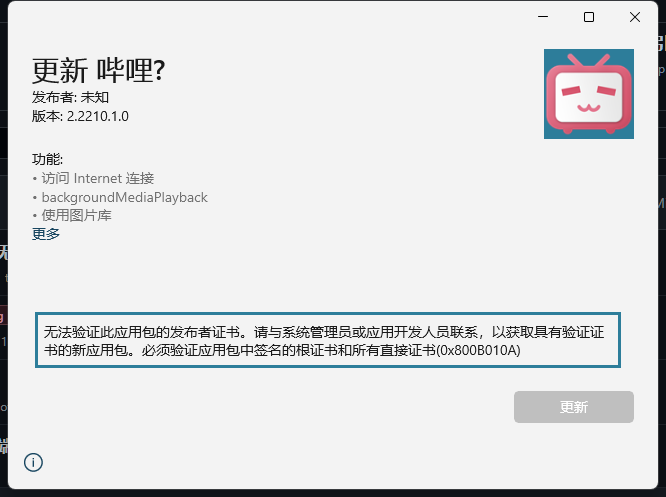Image resolution: width=666 pixels, height=497 pixels.
Task: Click the 版本: 2.2210.1.0 text
Action: [80, 116]
